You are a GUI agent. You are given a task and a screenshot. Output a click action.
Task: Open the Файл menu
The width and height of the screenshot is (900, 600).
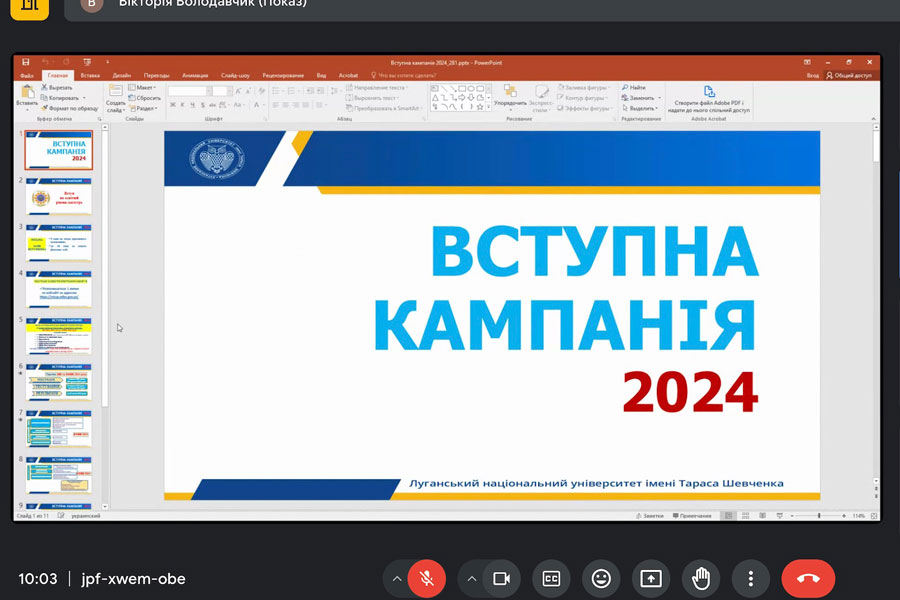pyautogui.click(x=27, y=75)
